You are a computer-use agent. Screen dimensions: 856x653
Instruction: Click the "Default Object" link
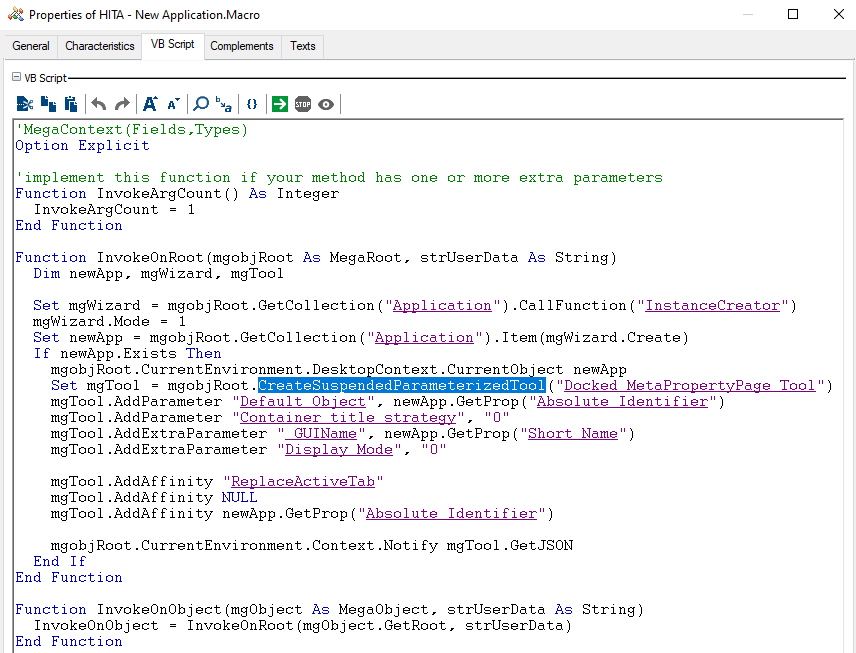click(302, 401)
